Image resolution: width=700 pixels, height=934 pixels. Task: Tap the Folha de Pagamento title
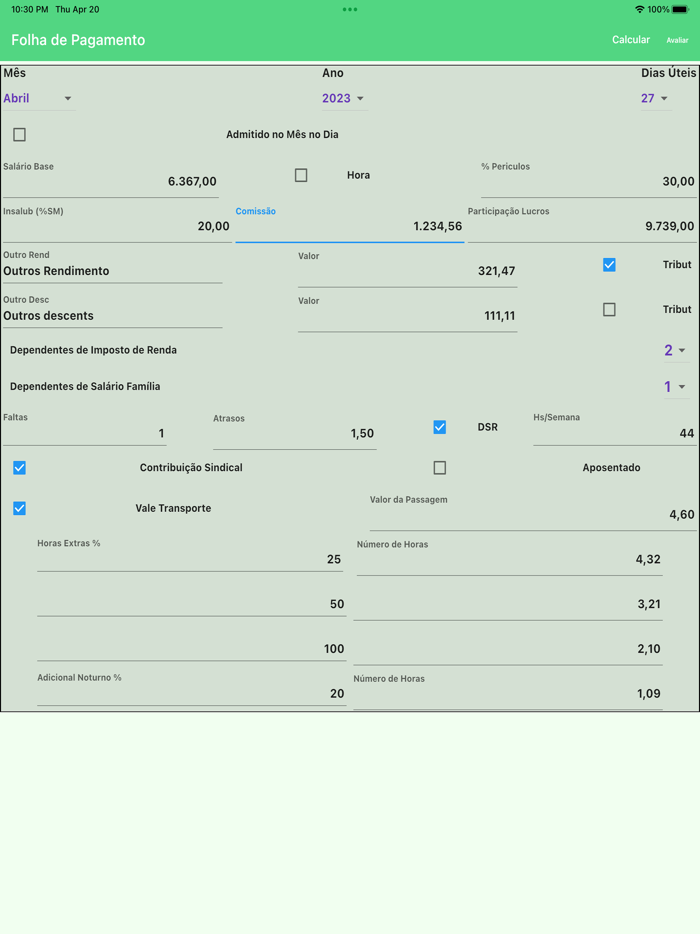(x=78, y=40)
